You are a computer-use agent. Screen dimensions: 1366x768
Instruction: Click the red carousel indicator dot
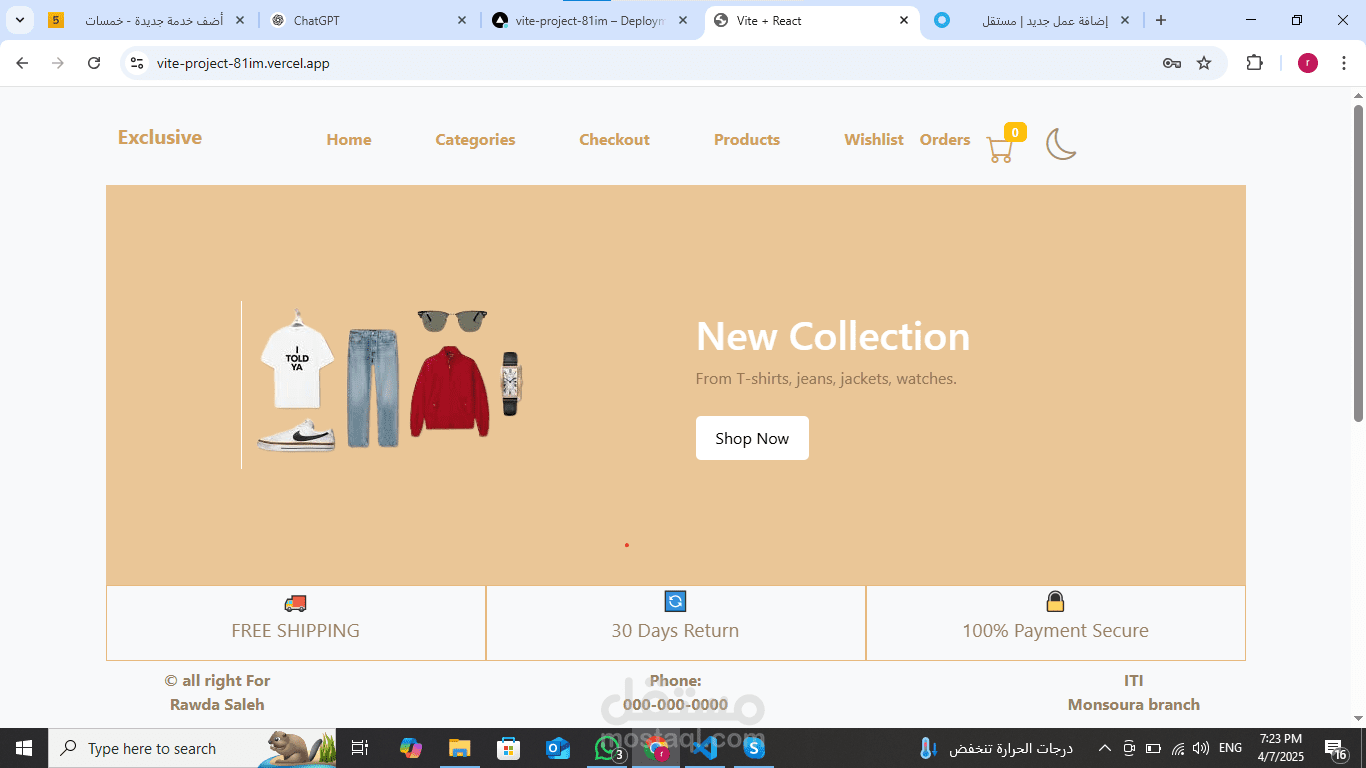627,545
